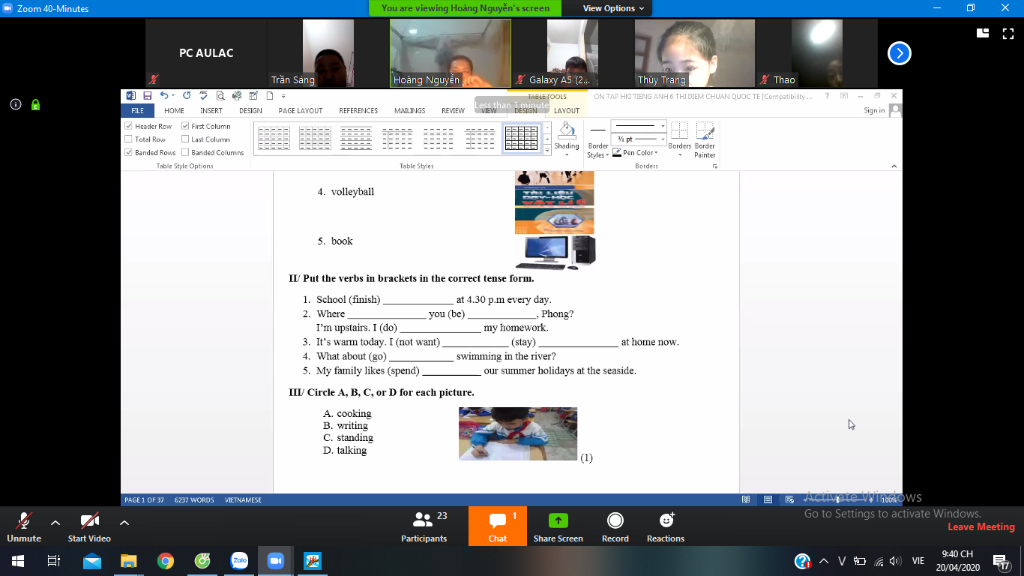Screen dimensions: 1024x576
Task: Open the Shading tool in Table Styles
Action: [566, 139]
